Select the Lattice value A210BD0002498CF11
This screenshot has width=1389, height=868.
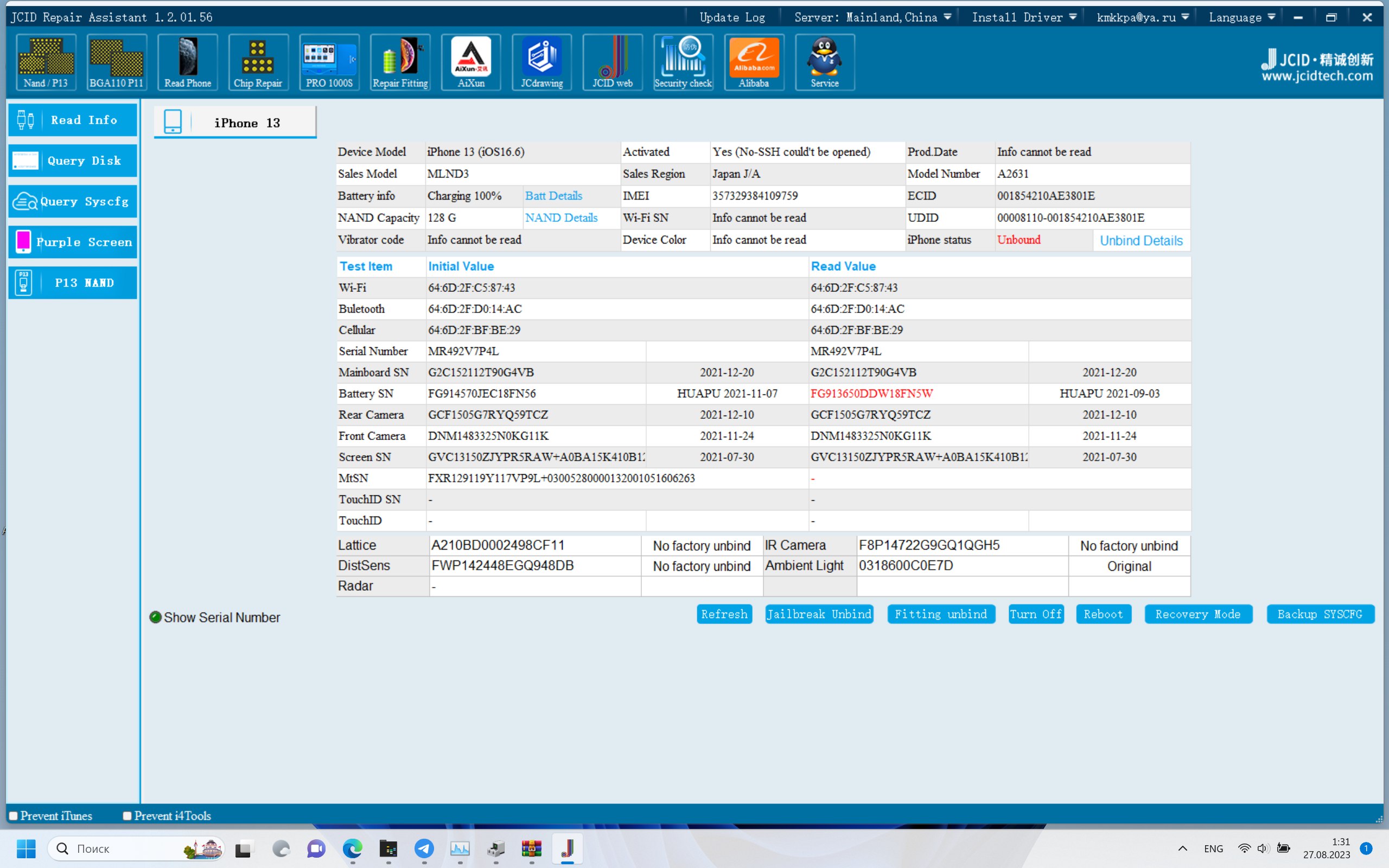[498, 545]
